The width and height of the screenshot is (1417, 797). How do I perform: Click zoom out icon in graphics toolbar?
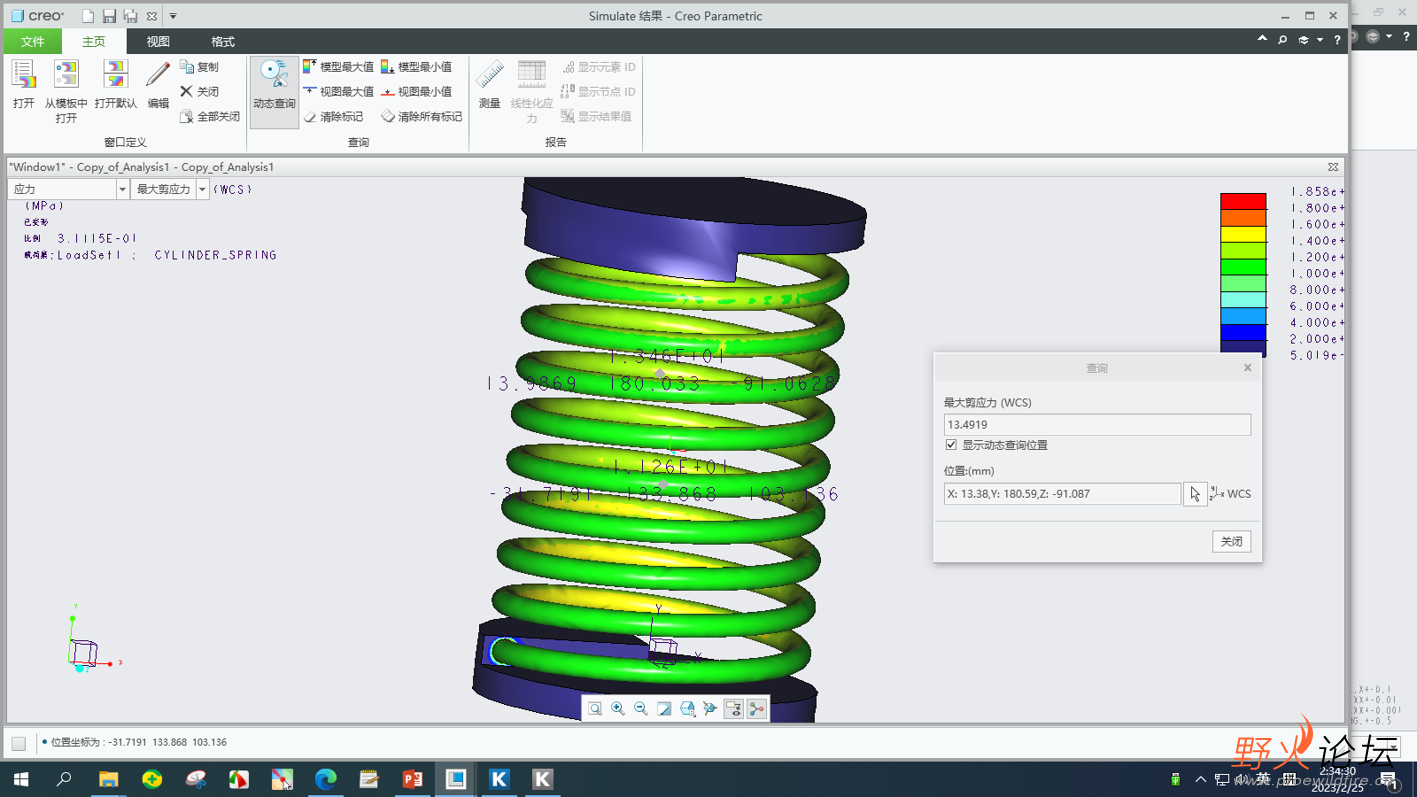pyautogui.click(x=641, y=709)
